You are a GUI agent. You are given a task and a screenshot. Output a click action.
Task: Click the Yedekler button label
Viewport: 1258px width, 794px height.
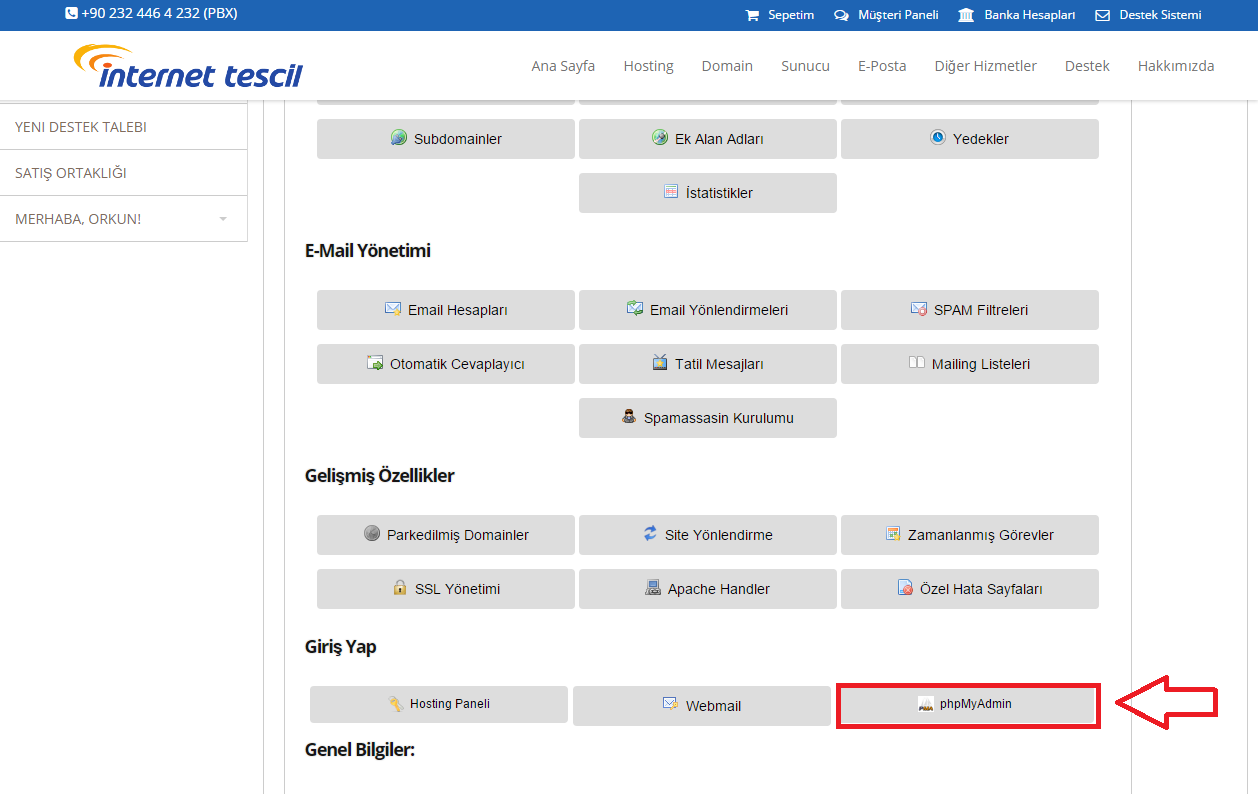(981, 139)
